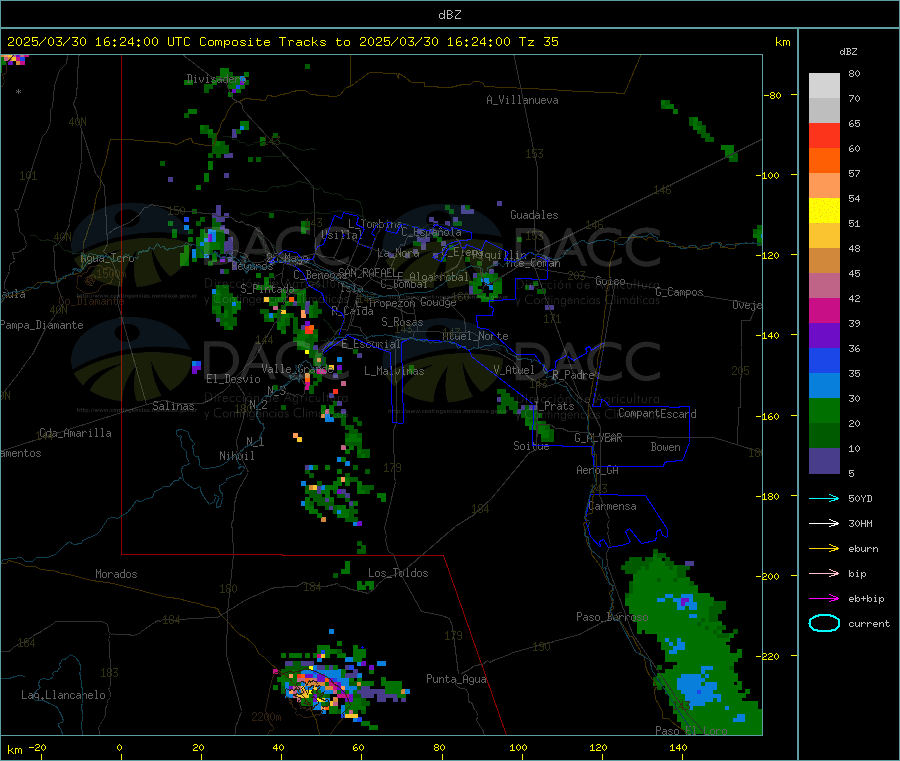The image size is (900, 761).
Task: Select the magenta 39-42 dBZ swatch
Action: (x=824, y=310)
